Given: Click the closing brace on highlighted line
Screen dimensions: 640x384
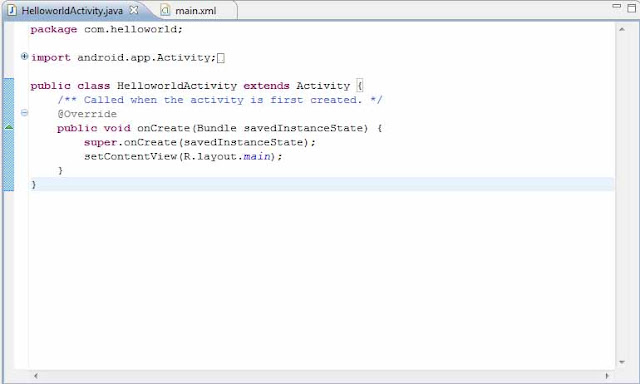Looking at the screenshot, I should click(34, 185).
